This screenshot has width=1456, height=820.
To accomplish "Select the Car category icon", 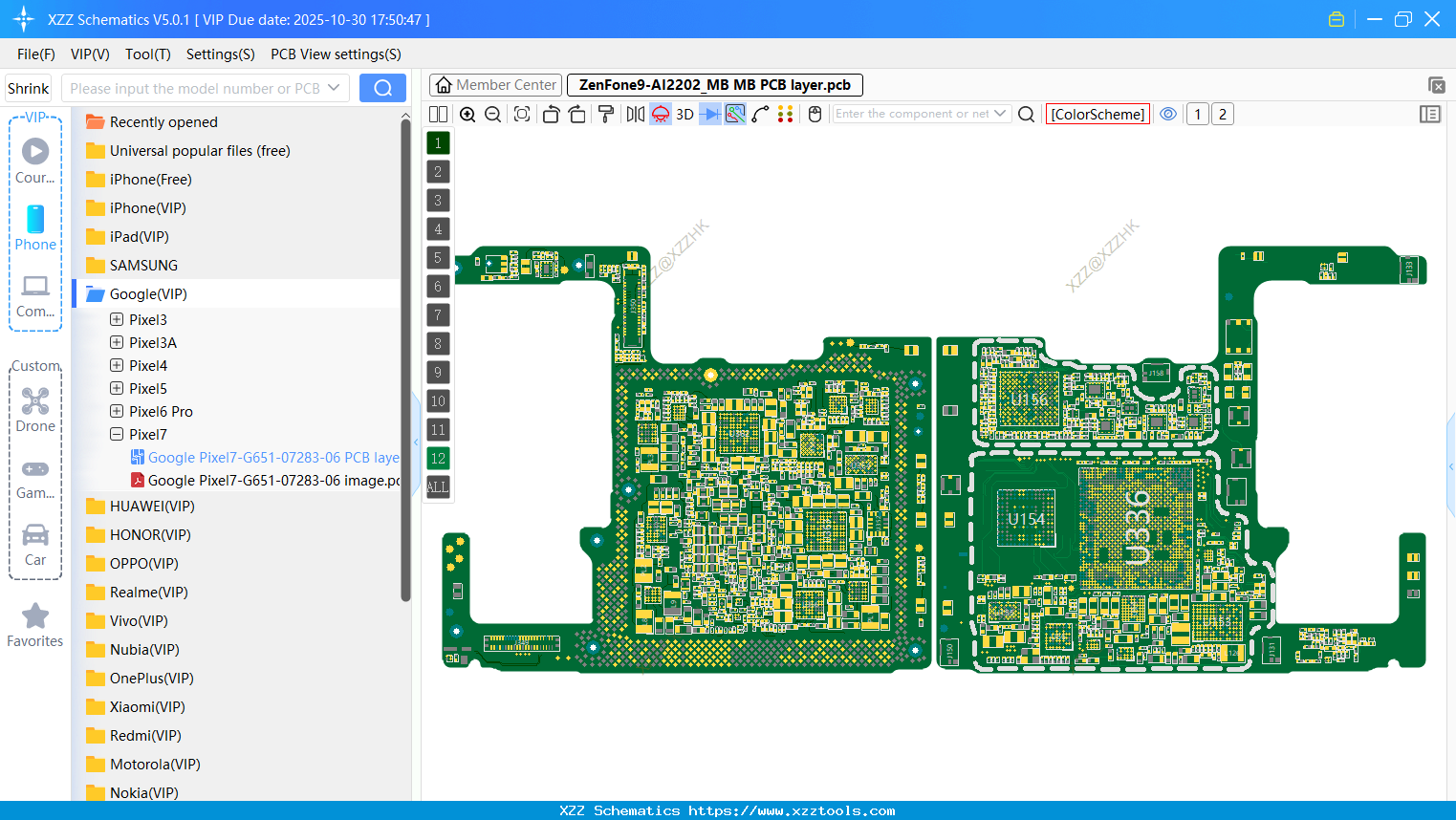I will (x=35, y=545).
